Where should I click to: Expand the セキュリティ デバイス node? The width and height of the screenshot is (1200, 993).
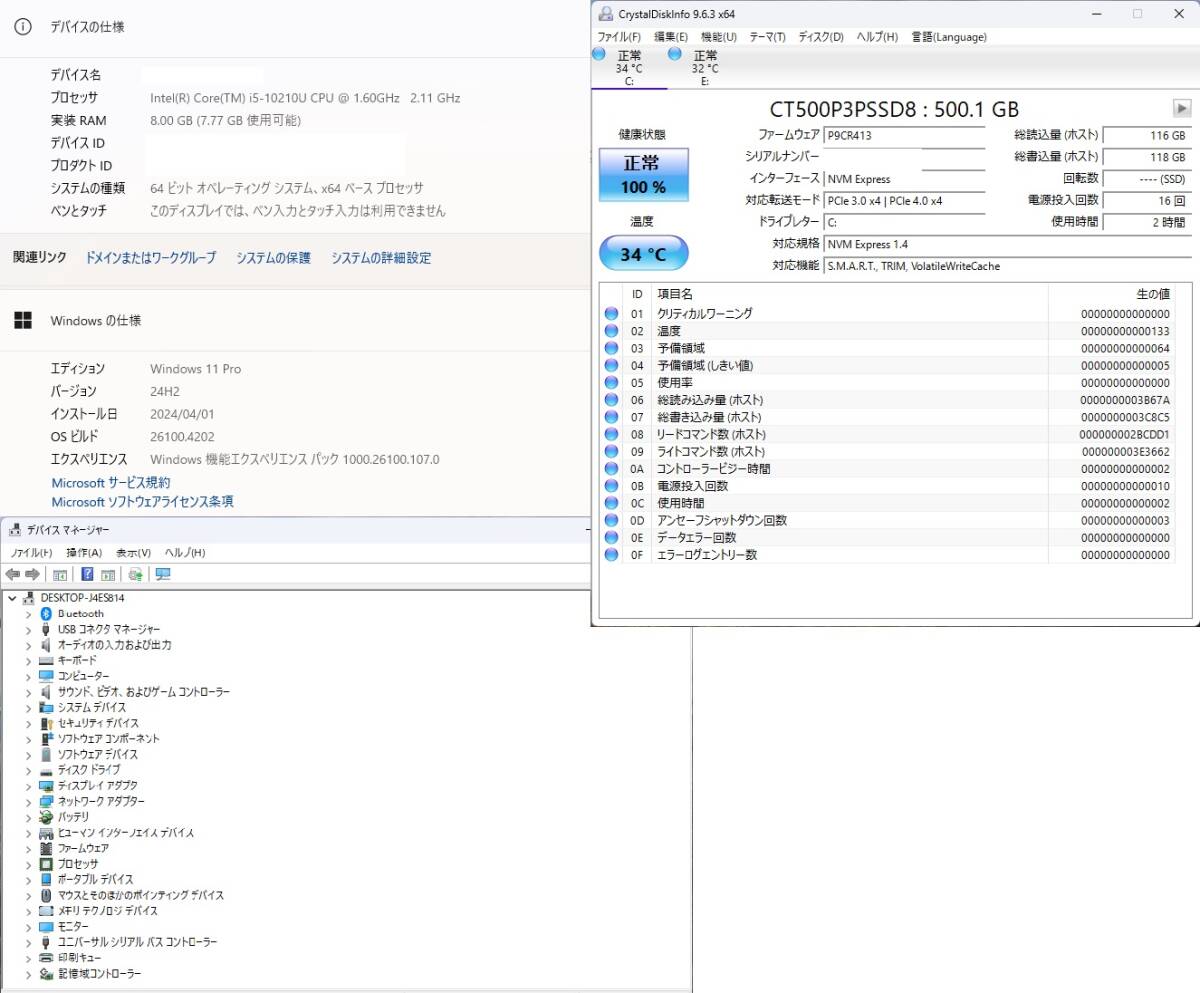tap(28, 723)
